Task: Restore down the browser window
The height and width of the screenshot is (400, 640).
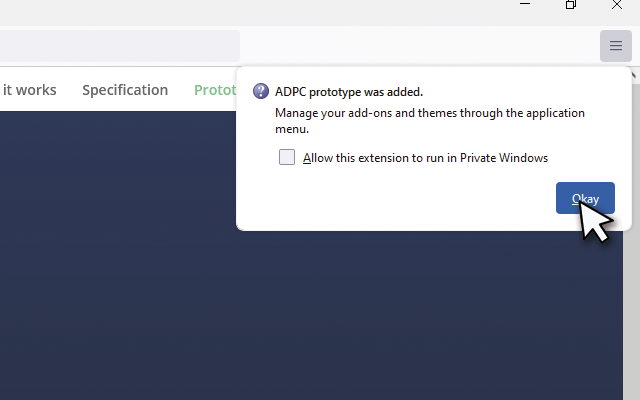Action: tap(571, 4)
